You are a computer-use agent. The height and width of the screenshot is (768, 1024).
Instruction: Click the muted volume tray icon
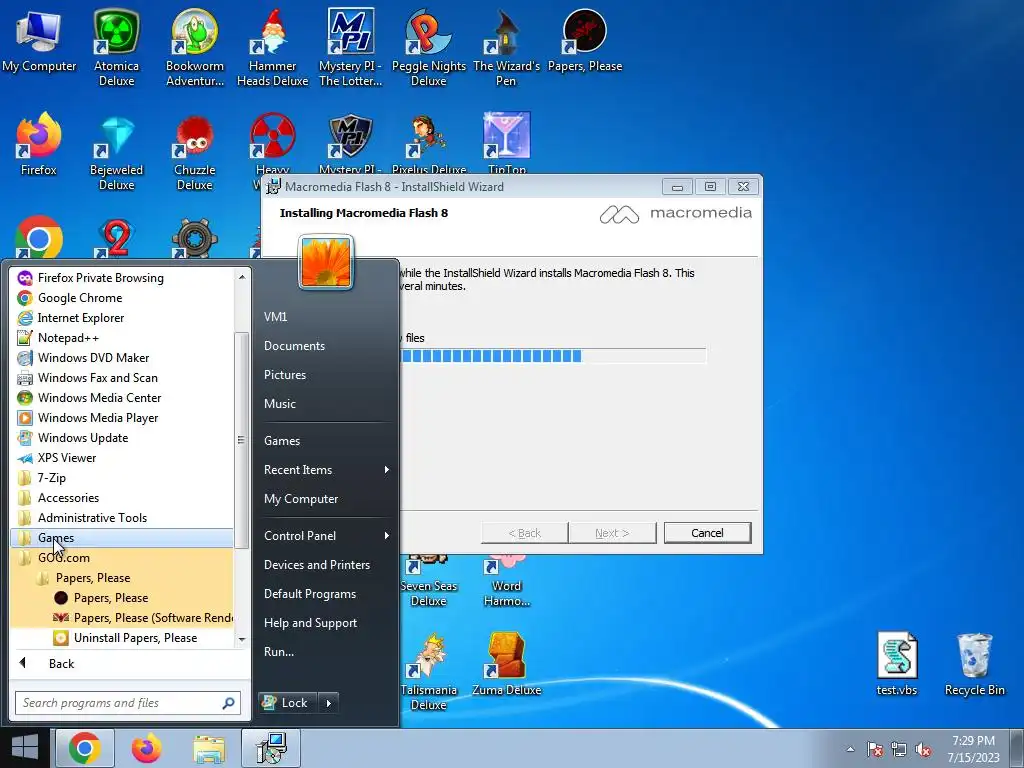[x=923, y=749]
